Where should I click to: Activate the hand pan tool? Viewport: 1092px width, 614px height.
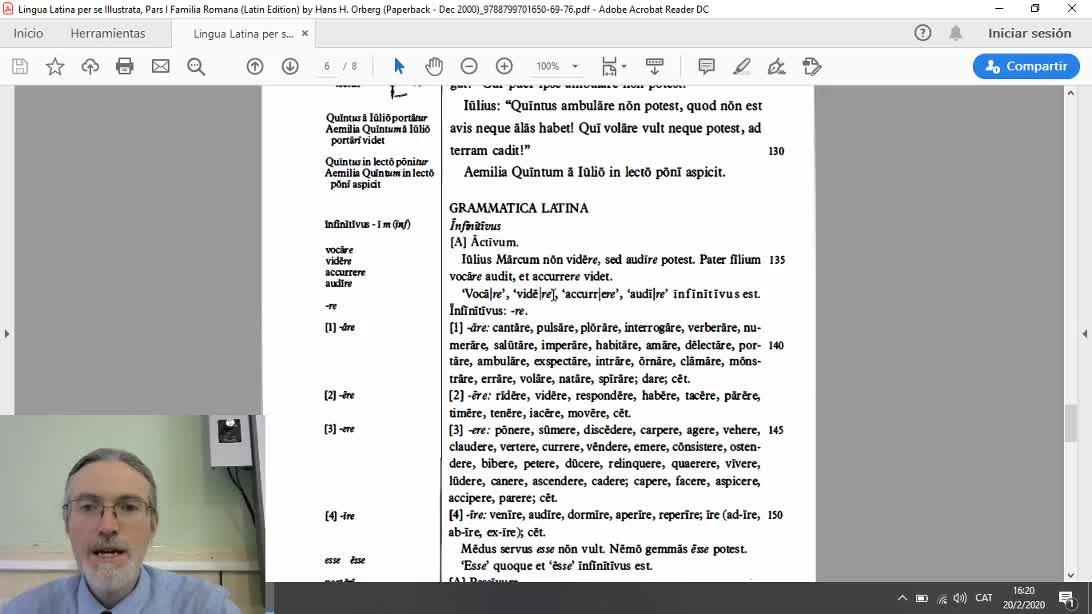pos(434,66)
